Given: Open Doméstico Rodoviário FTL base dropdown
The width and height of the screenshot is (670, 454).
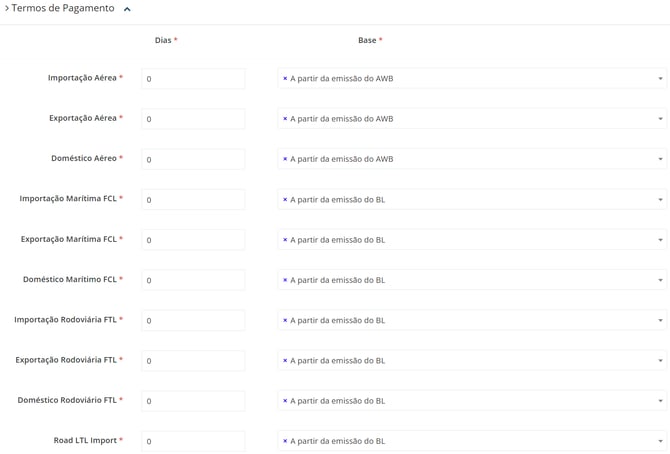Looking at the screenshot, I should (660, 401).
